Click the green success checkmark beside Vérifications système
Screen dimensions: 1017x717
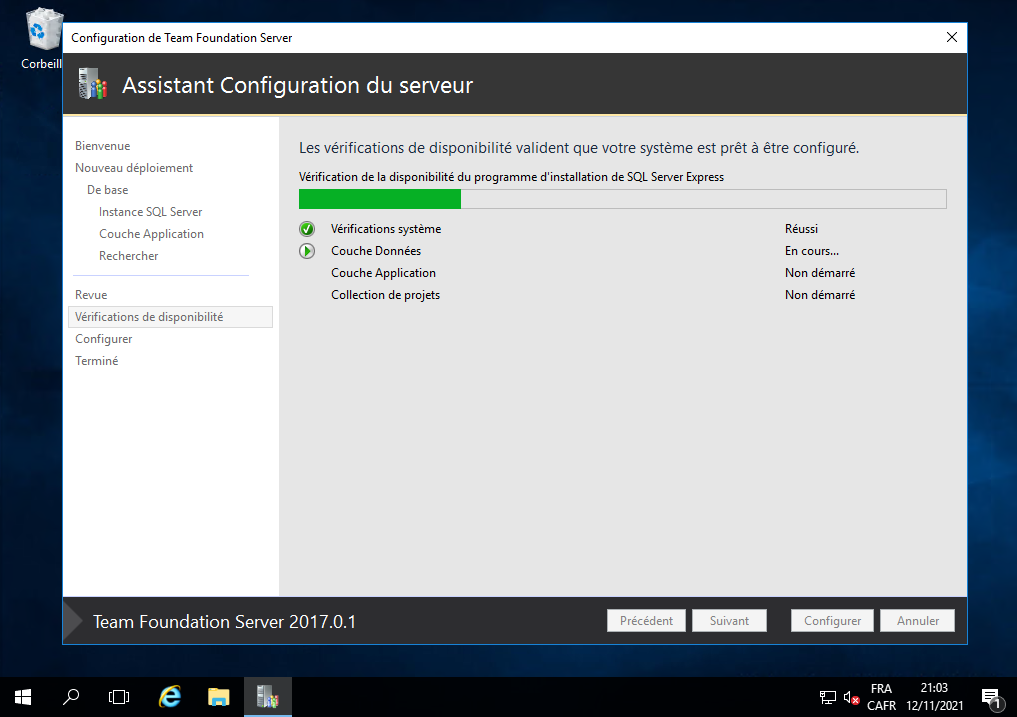point(307,229)
